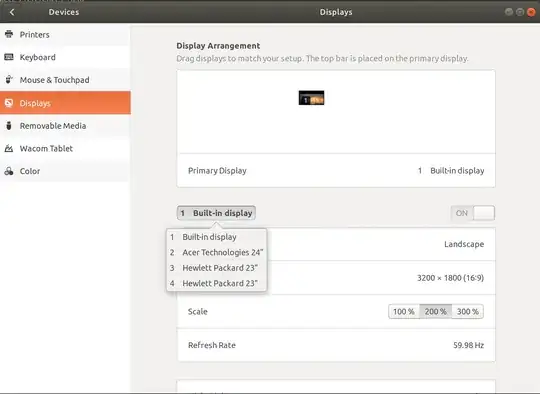Screen dimensions: 540x394
Task: Click the display 1 thumbnail in arrangement
Action: [311, 98]
